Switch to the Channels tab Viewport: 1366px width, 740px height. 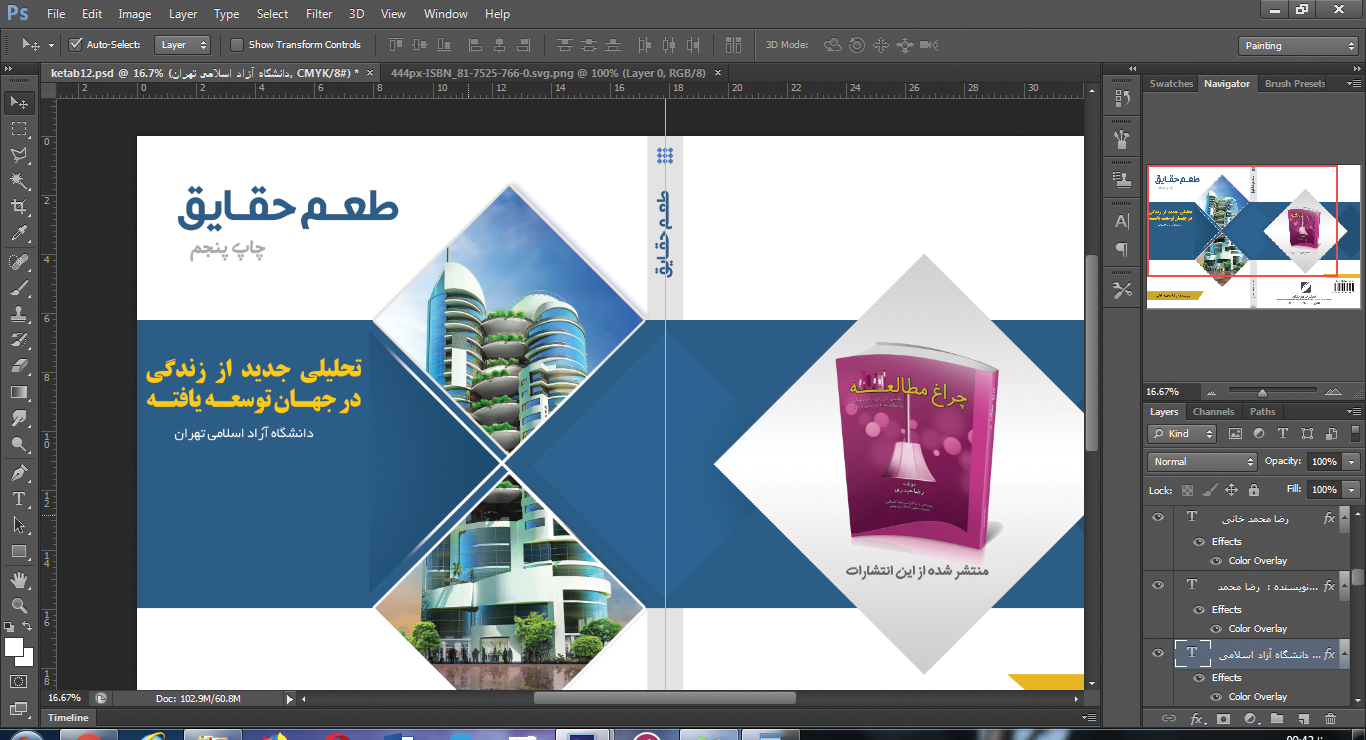[1213, 412]
